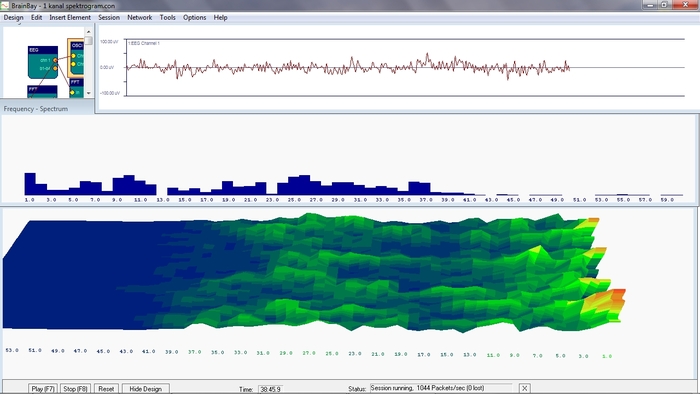Click the OSCI first input port
The height and width of the screenshot is (394, 700).
73,56
